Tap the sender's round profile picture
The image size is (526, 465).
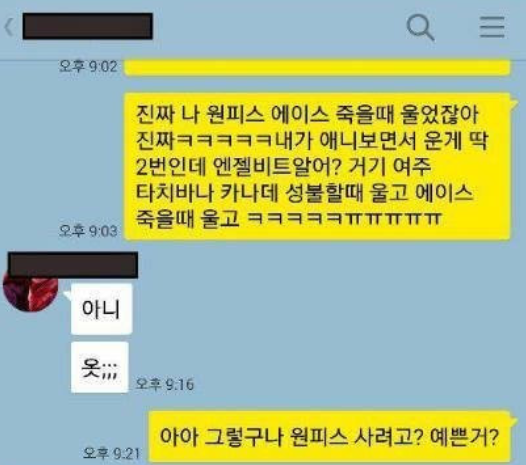pyautogui.click(x=30, y=292)
